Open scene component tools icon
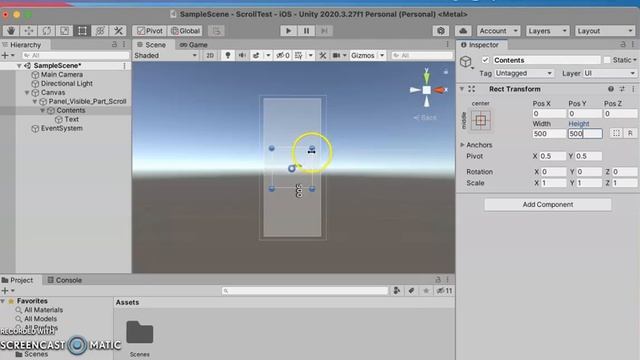 322,55
